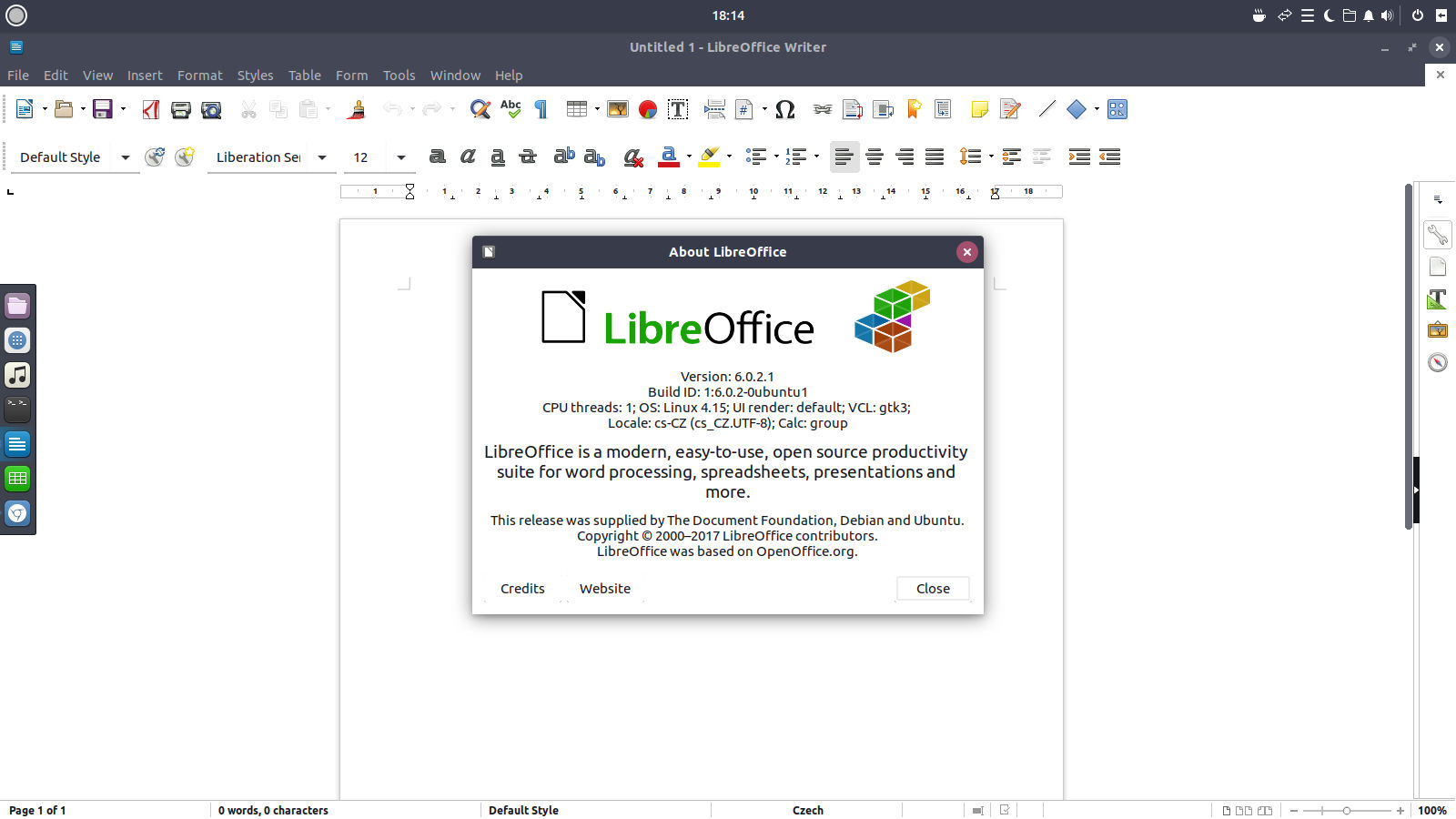1456x819 pixels.
Task: Click the Insert Chart icon
Action: pyautogui.click(x=648, y=110)
